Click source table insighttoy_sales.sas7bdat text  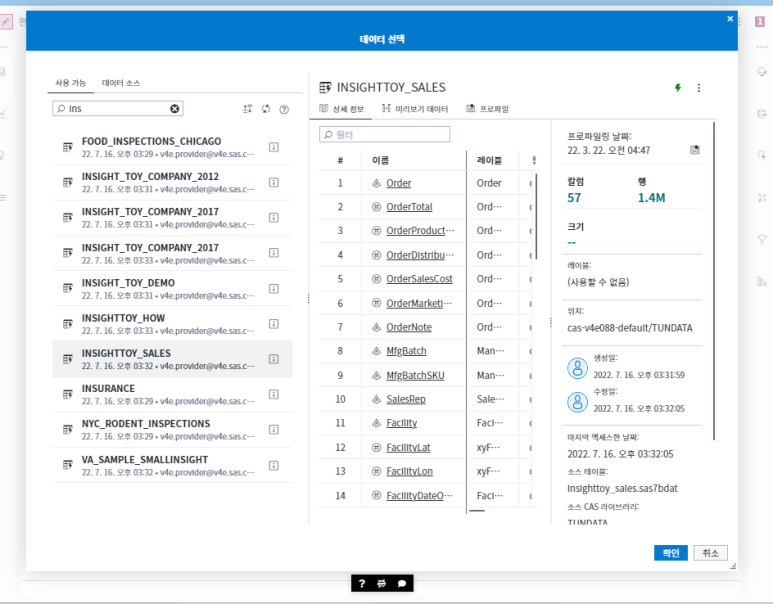[x=622, y=488]
